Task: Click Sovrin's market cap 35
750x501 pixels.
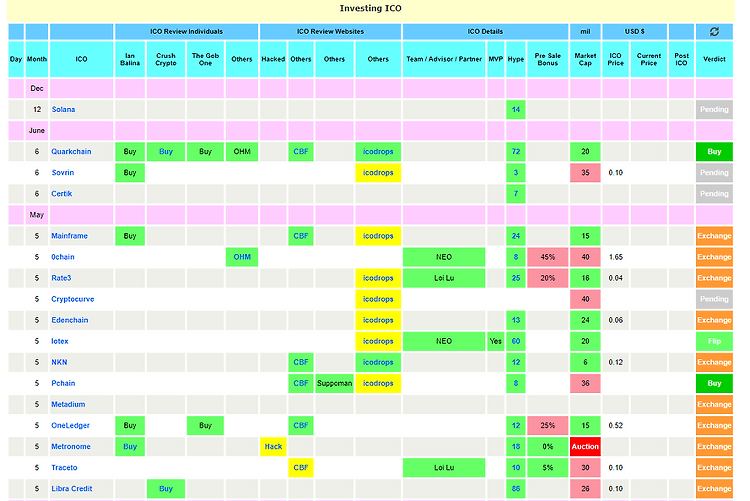Action: 585,173
